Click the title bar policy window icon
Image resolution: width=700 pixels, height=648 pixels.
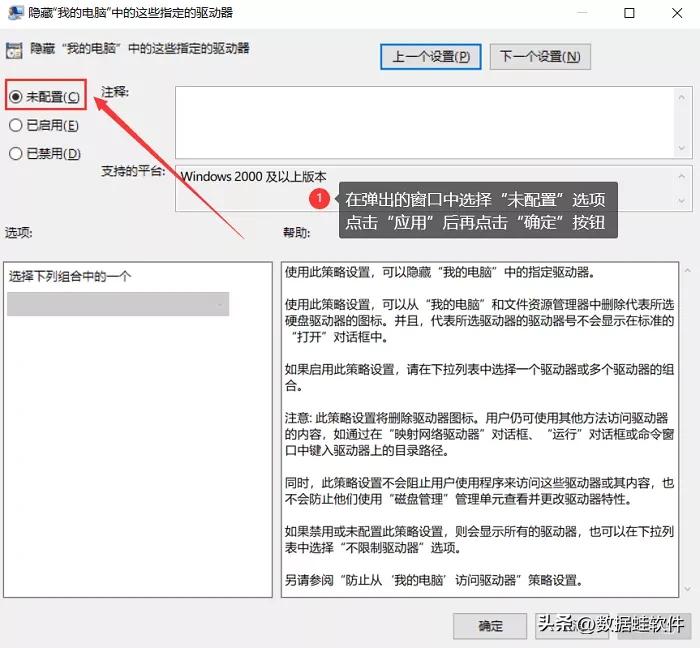point(15,12)
